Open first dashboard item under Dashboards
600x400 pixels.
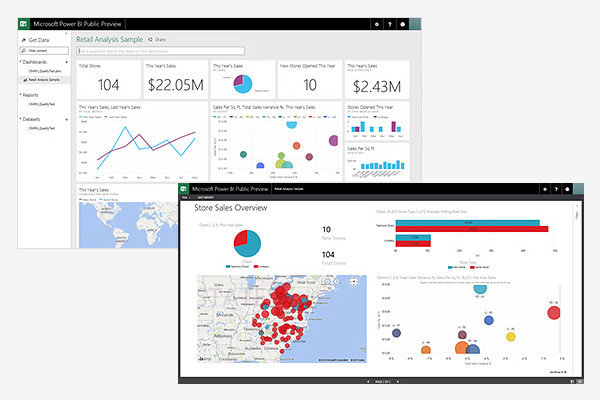click(x=45, y=71)
